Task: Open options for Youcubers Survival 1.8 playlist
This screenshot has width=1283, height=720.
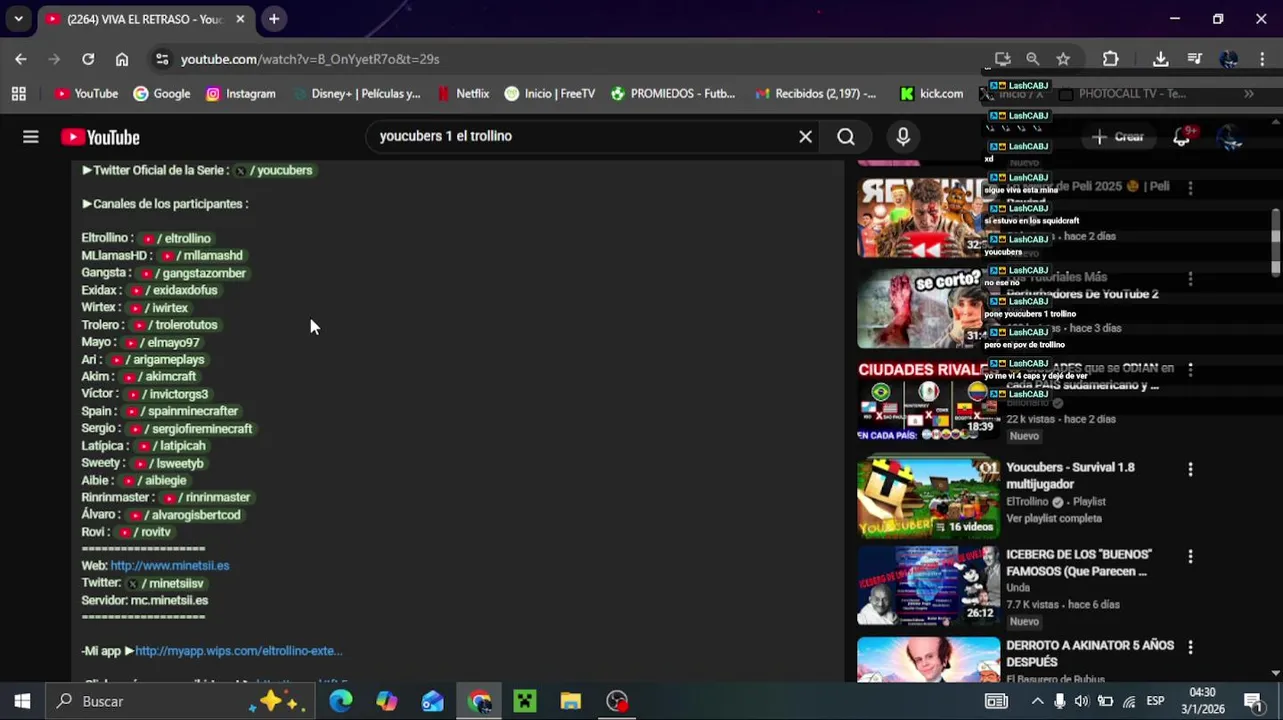Action: tap(1190, 469)
